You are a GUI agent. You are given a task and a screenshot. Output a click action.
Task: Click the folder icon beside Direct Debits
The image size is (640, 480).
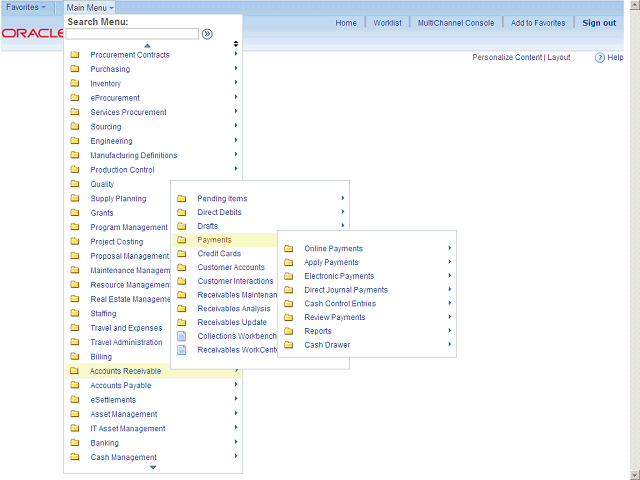click(182, 212)
